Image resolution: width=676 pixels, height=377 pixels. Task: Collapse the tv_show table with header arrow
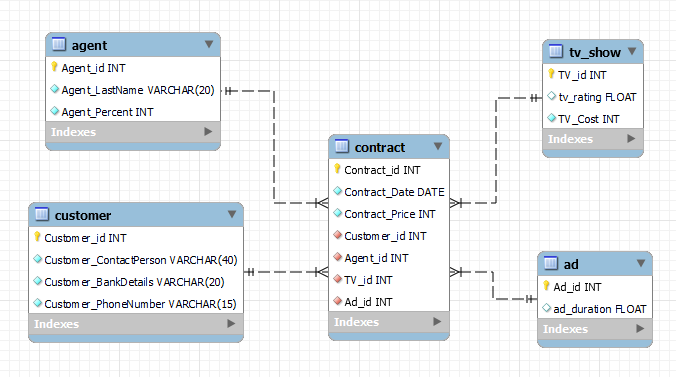[632, 51]
